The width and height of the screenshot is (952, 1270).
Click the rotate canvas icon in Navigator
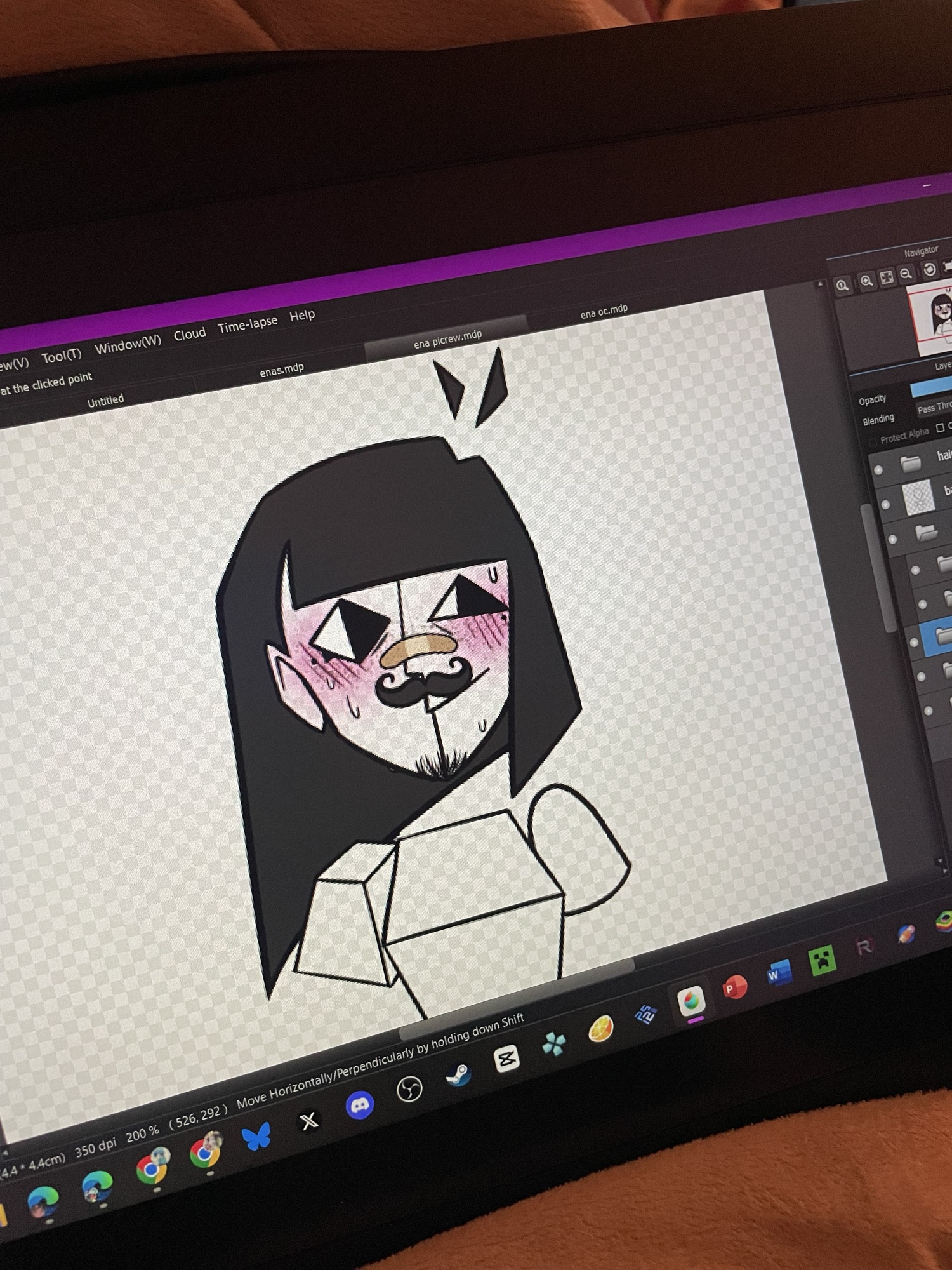(929, 269)
